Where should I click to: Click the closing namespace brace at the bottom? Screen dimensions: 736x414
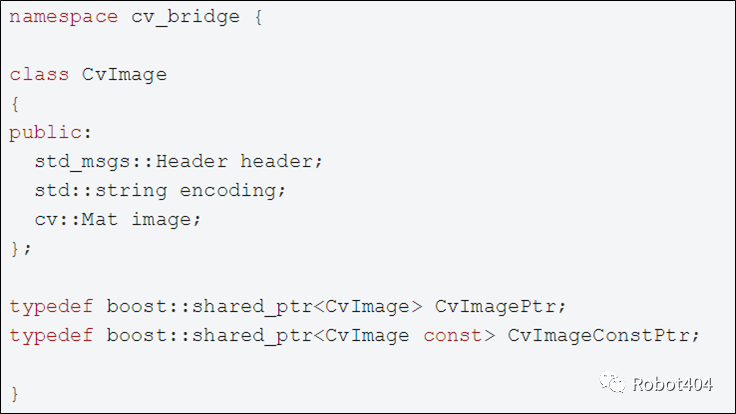point(15,393)
